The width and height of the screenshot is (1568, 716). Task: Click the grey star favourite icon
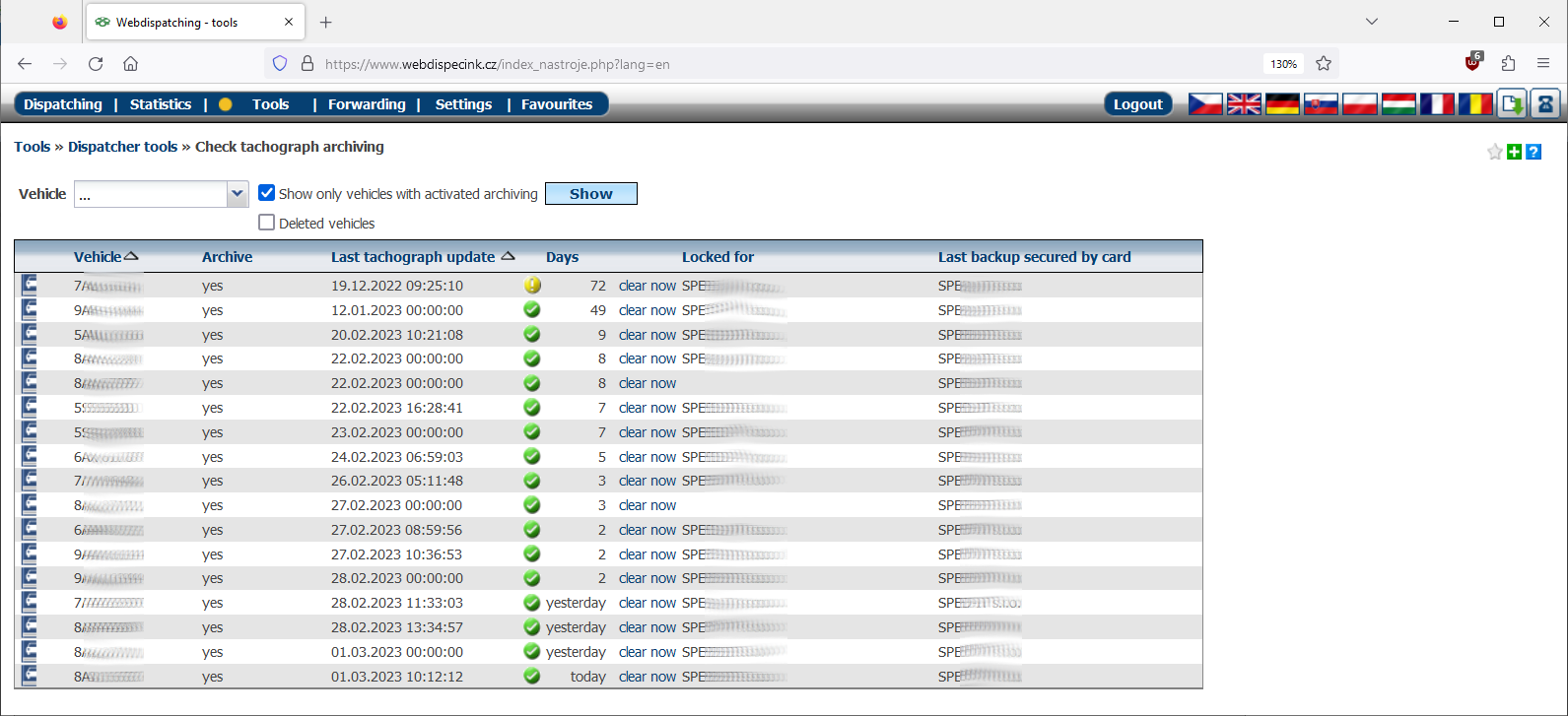tap(1495, 152)
